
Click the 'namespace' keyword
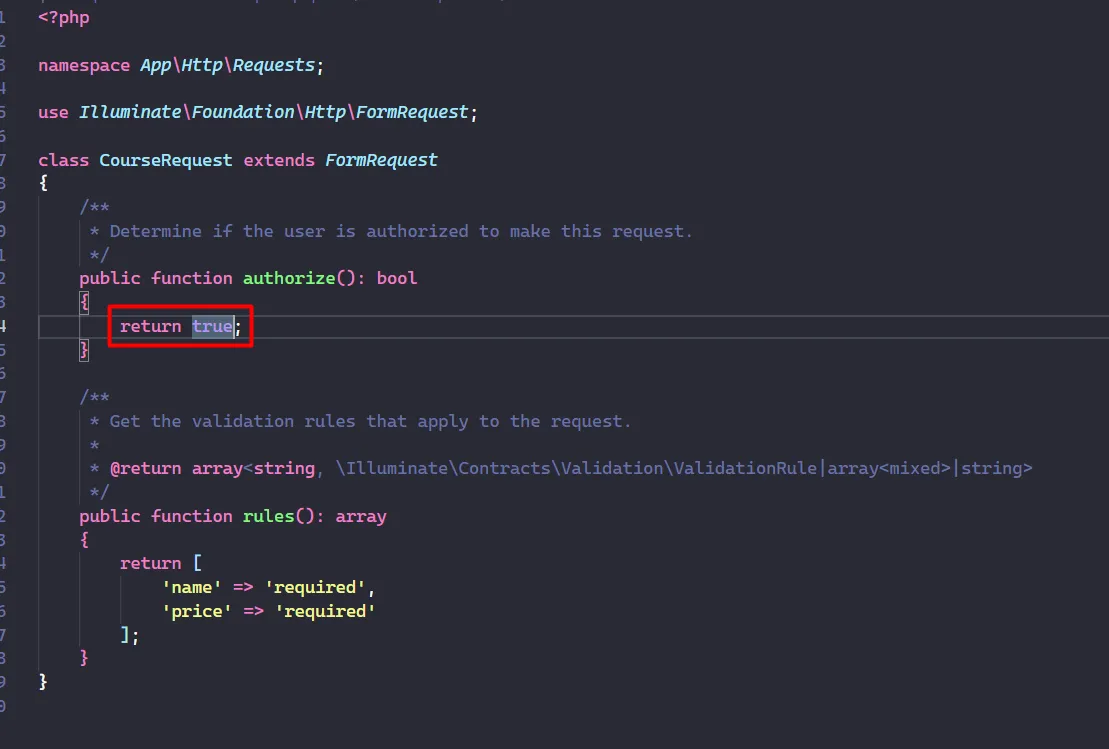(84, 65)
